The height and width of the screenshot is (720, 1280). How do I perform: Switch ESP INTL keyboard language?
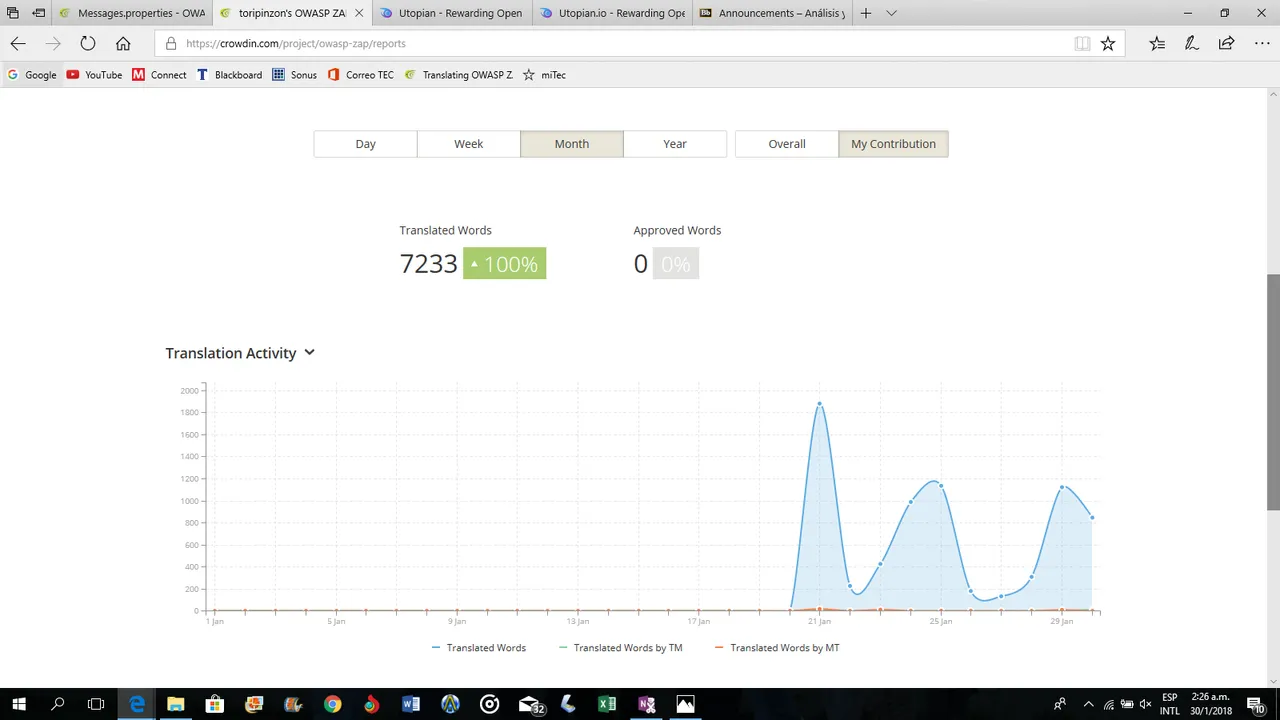[x=1170, y=704]
